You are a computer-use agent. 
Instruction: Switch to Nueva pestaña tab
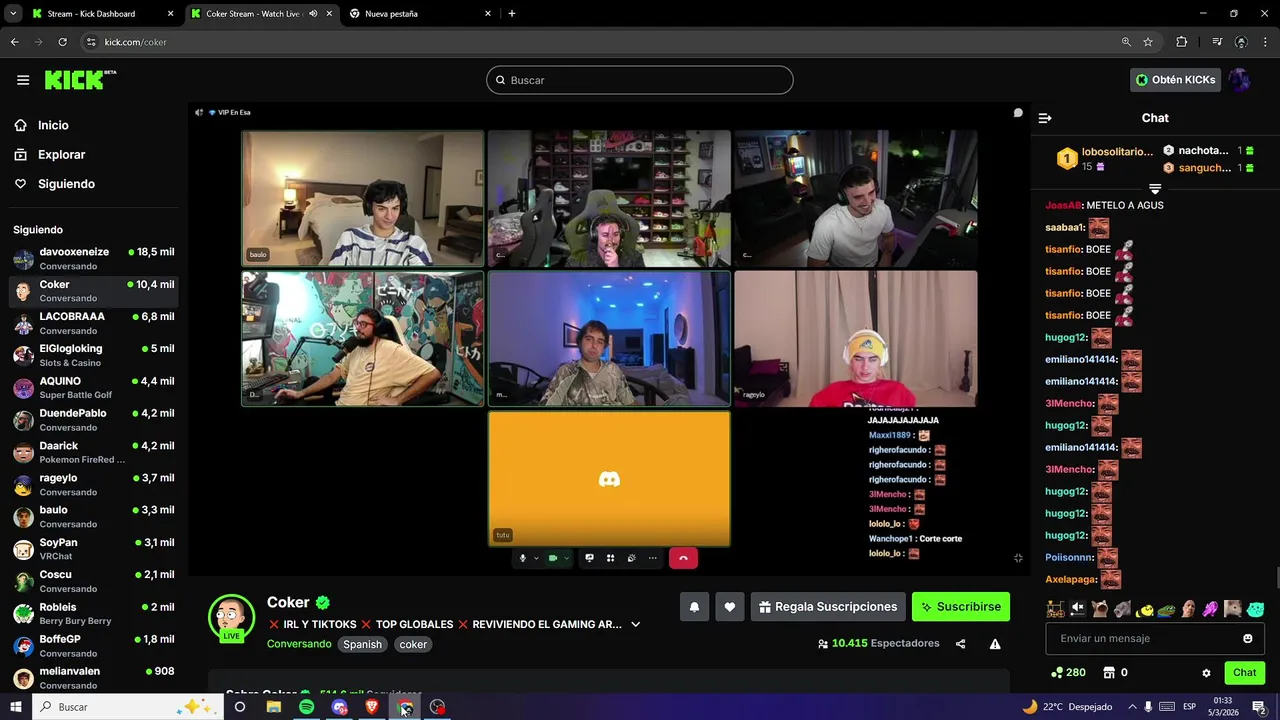point(420,14)
